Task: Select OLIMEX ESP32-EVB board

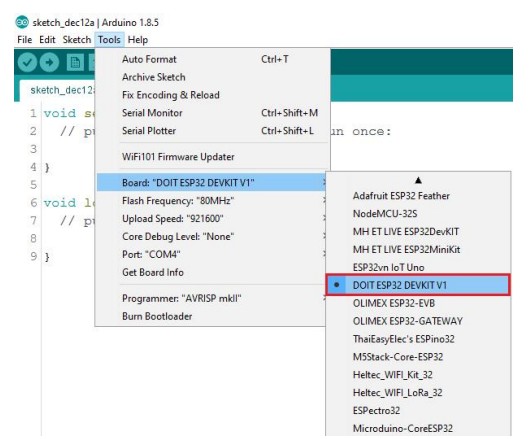Action: coord(418,303)
